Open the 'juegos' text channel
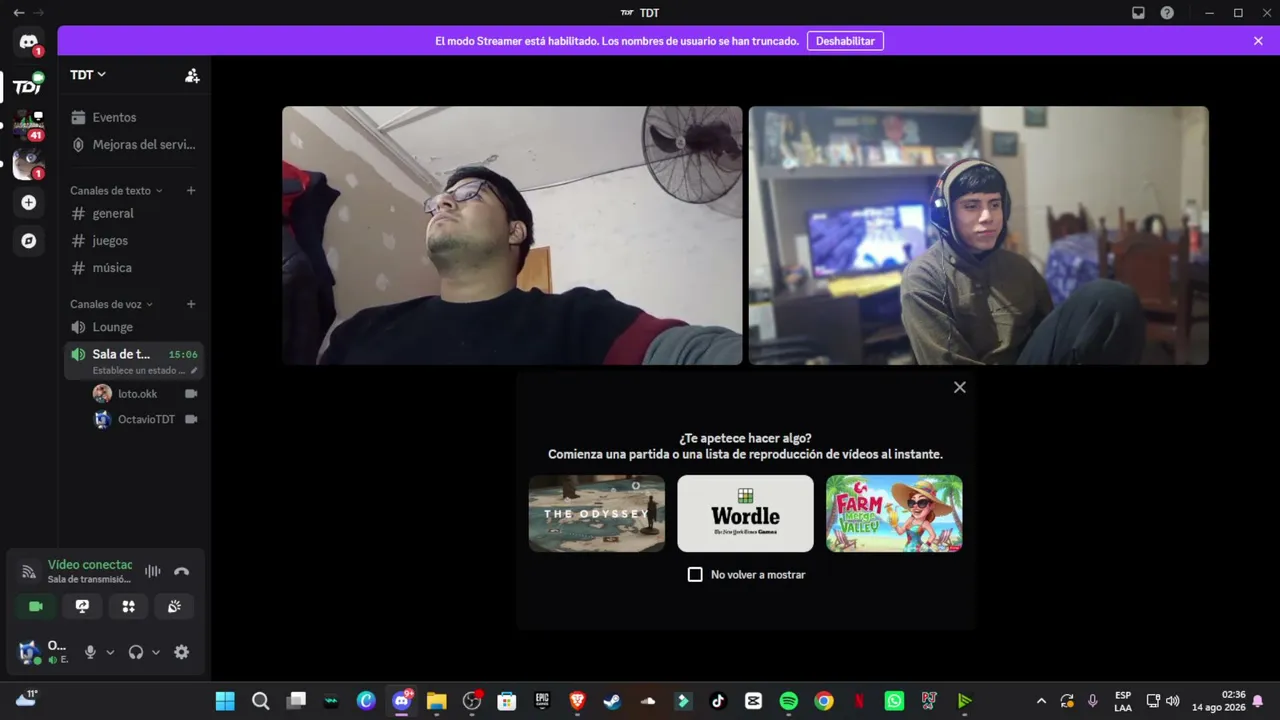 [x=134, y=240]
